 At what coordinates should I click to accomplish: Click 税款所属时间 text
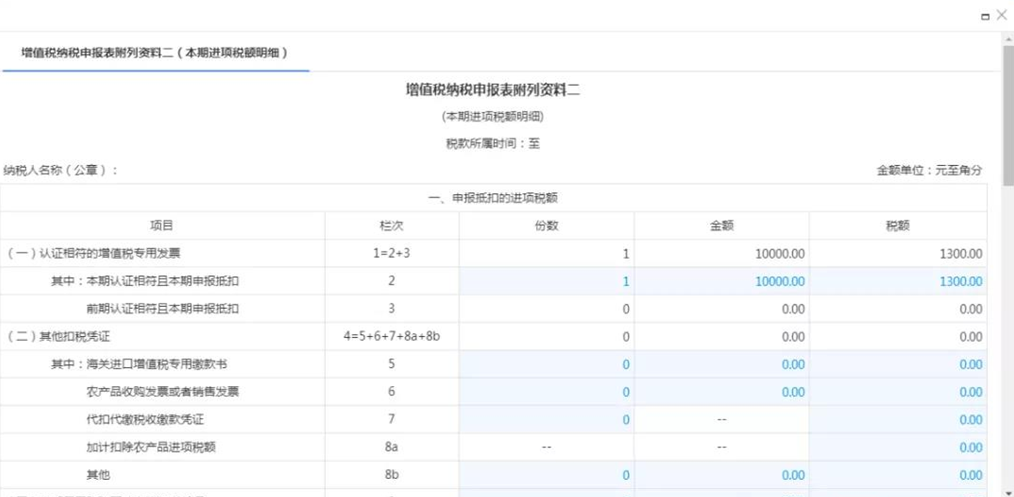493,144
